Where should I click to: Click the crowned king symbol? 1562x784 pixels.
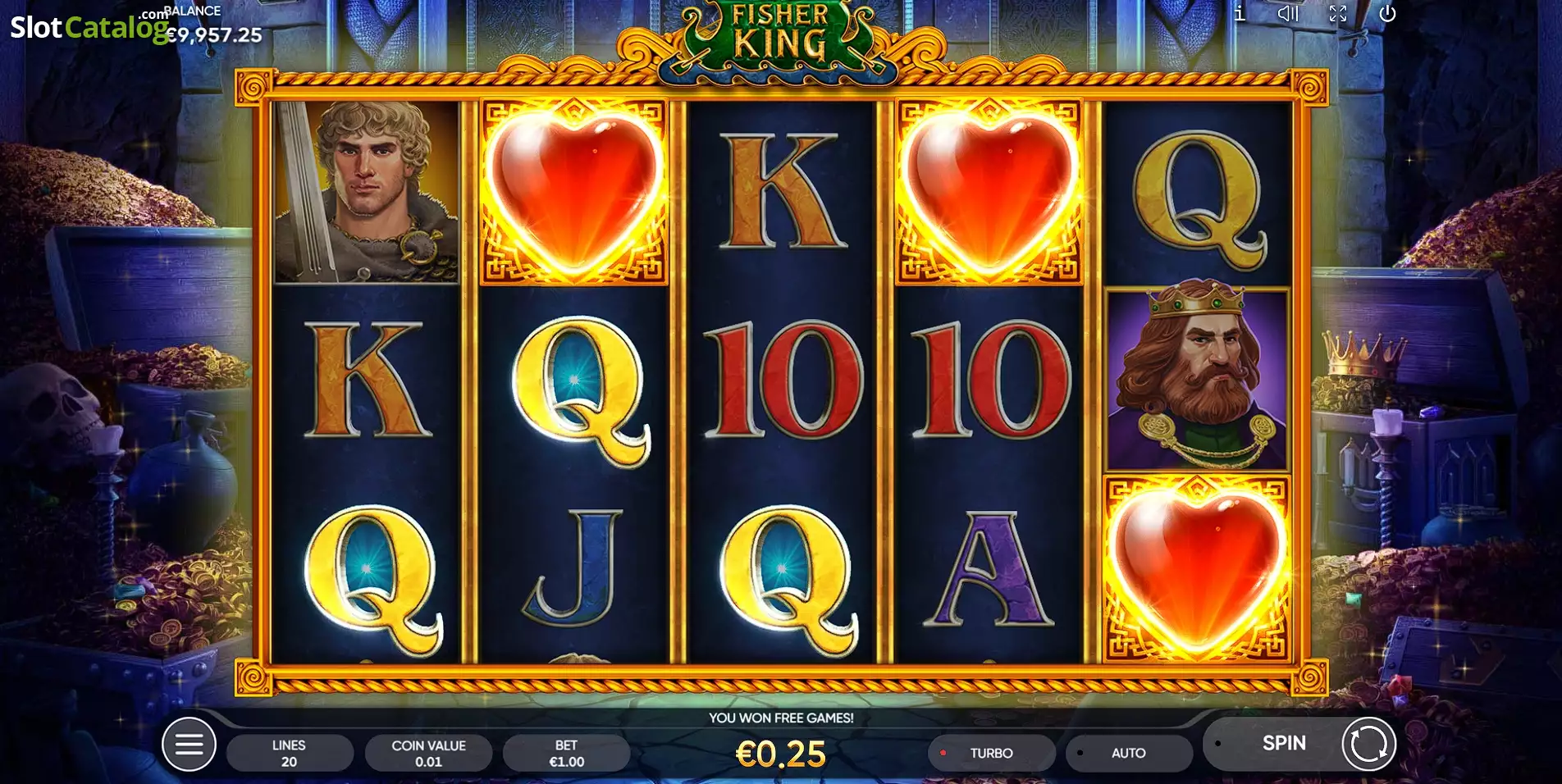coord(1197,379)
